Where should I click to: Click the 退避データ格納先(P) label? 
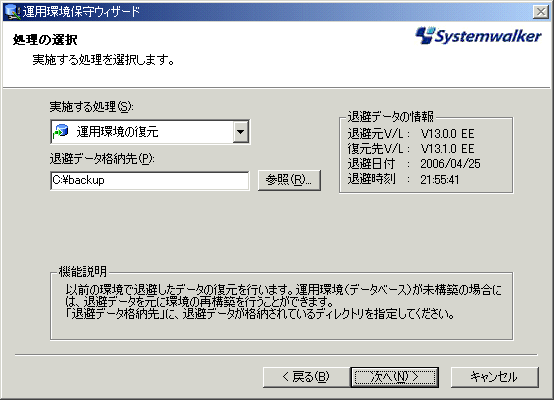pos(102,159)
